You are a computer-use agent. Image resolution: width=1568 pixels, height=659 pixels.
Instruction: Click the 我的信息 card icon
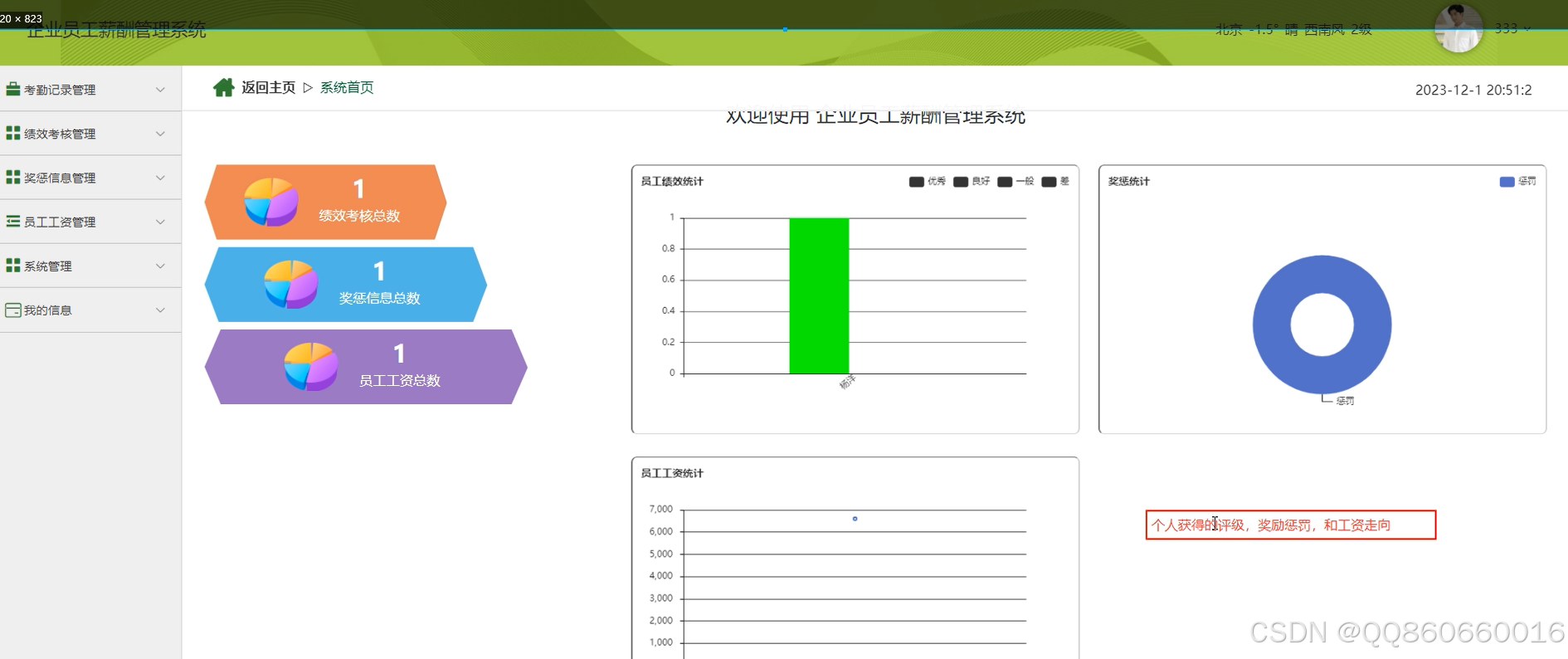(x=13, y=310)
